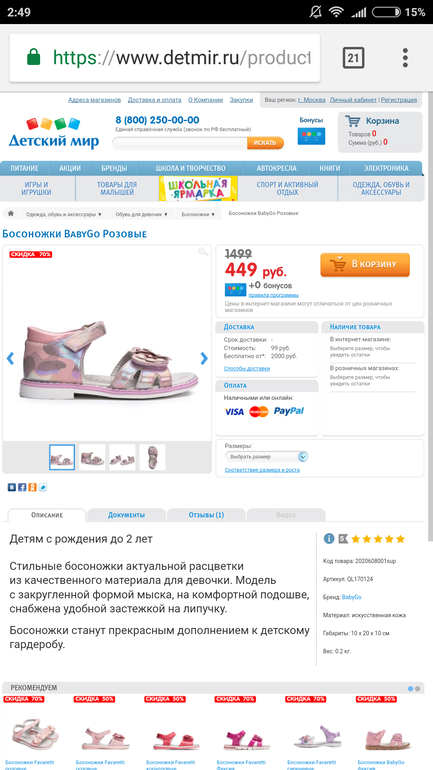433x770 pixels.
Task: Switch to the Документы tab
Action: click(x=126, y=515)
